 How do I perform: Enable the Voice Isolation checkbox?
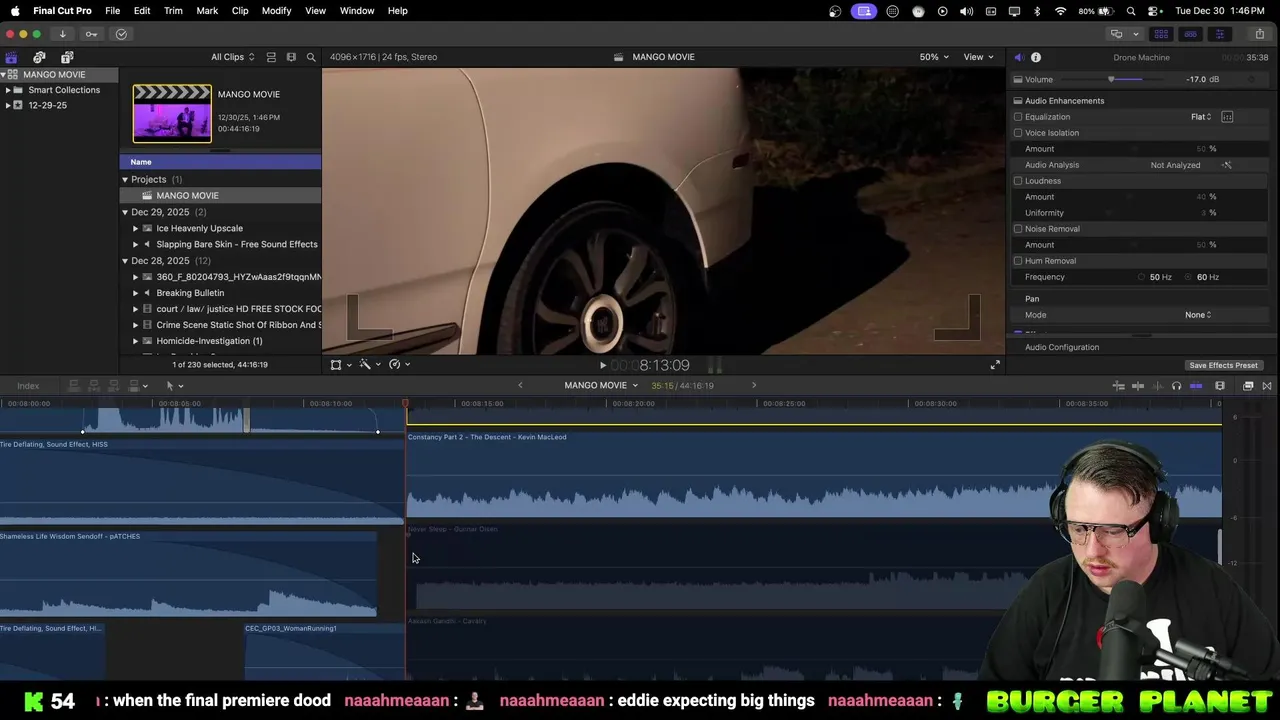(x=1018, y=133)
